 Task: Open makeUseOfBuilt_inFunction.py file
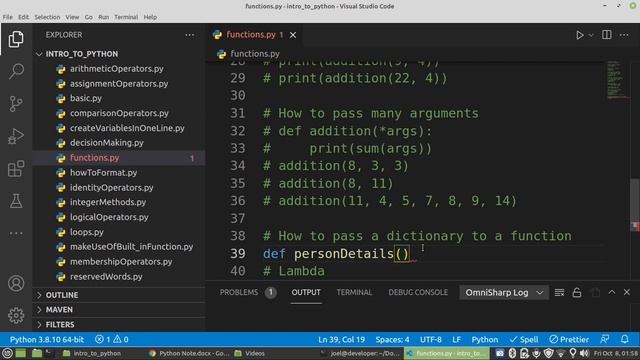(x=118, y=247)
